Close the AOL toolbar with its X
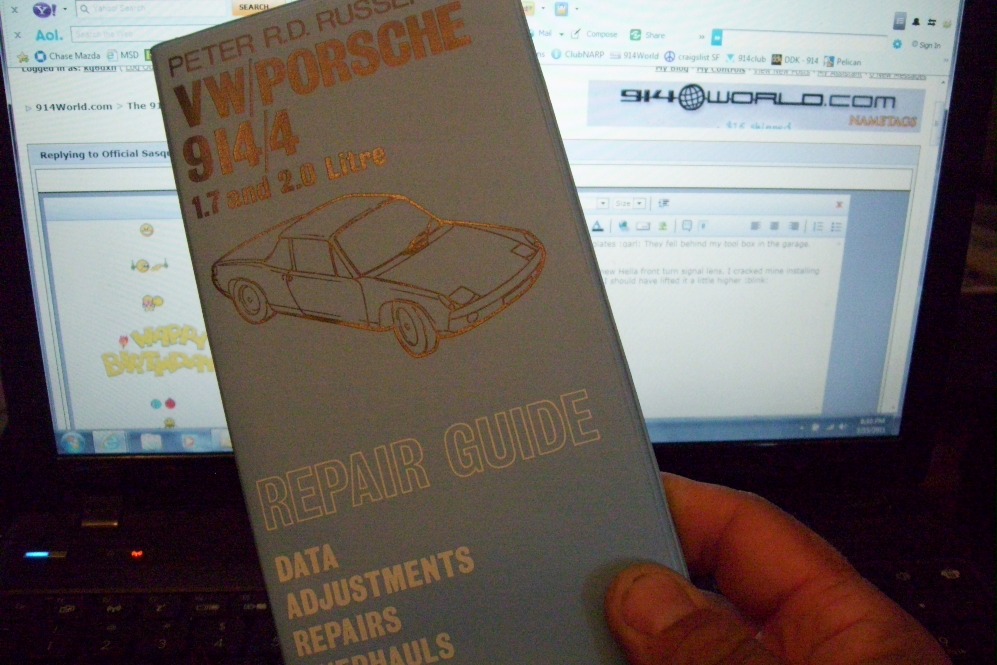997x665 pixels. click(x=17, y=35)
